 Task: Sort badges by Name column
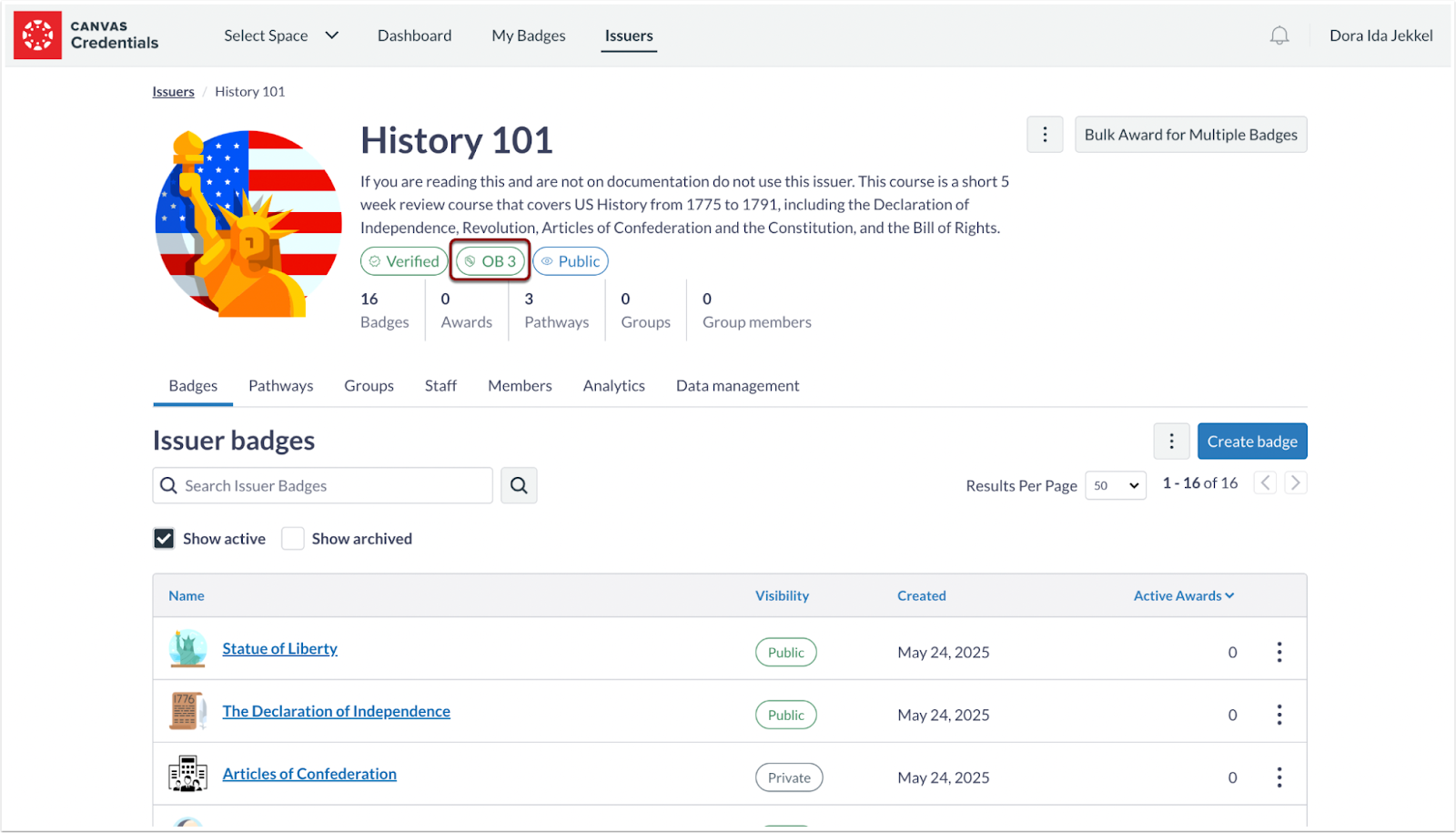pyautogui.click(x=187, y=596)
